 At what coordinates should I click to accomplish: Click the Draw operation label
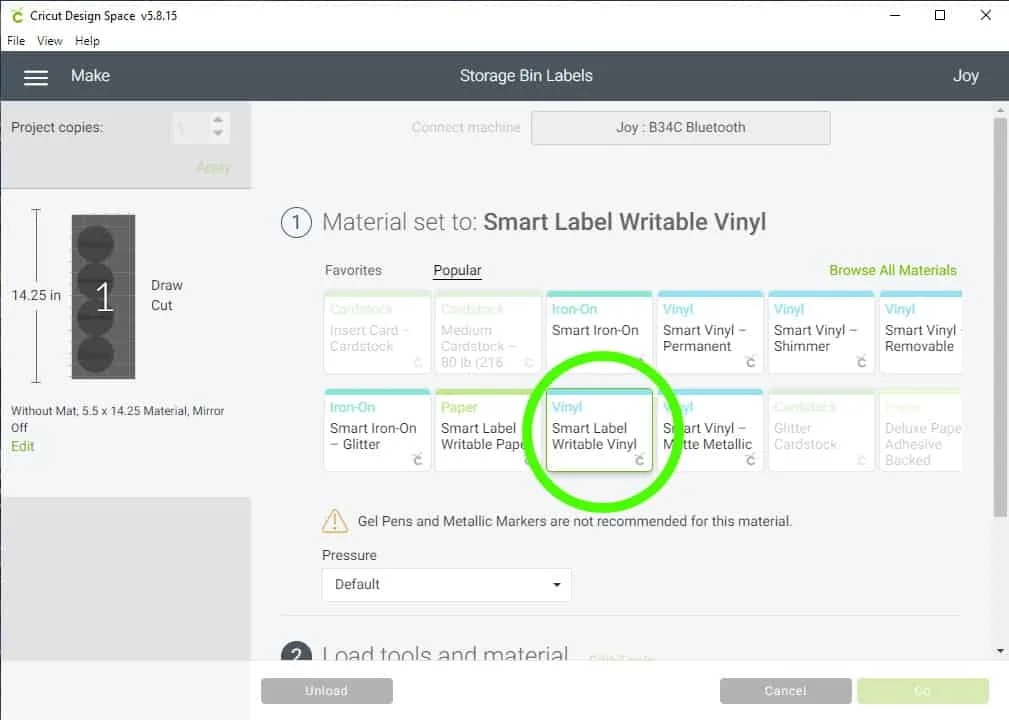tap(167, 285)
